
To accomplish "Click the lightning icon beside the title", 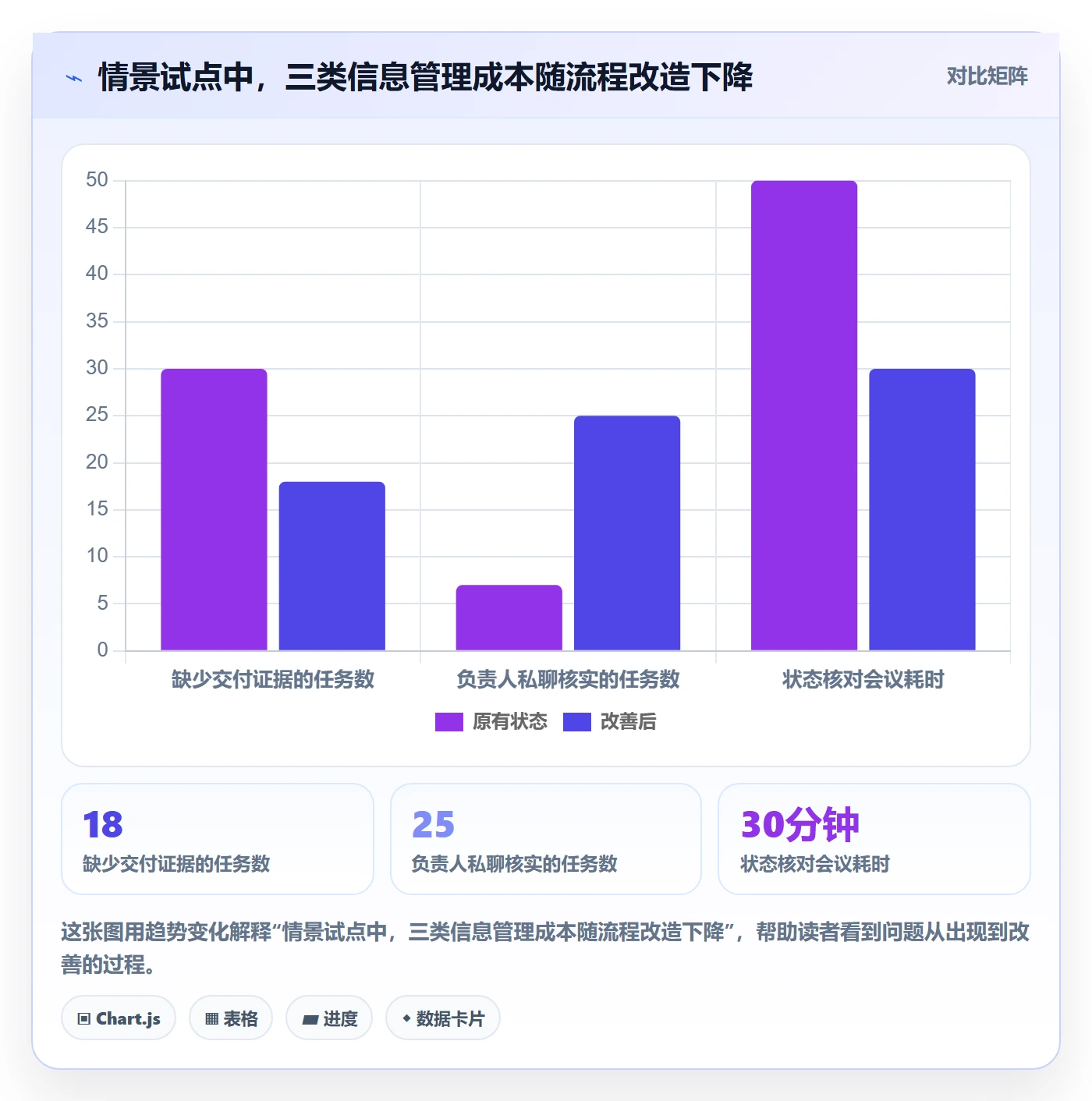I will [x=74, y=78].
